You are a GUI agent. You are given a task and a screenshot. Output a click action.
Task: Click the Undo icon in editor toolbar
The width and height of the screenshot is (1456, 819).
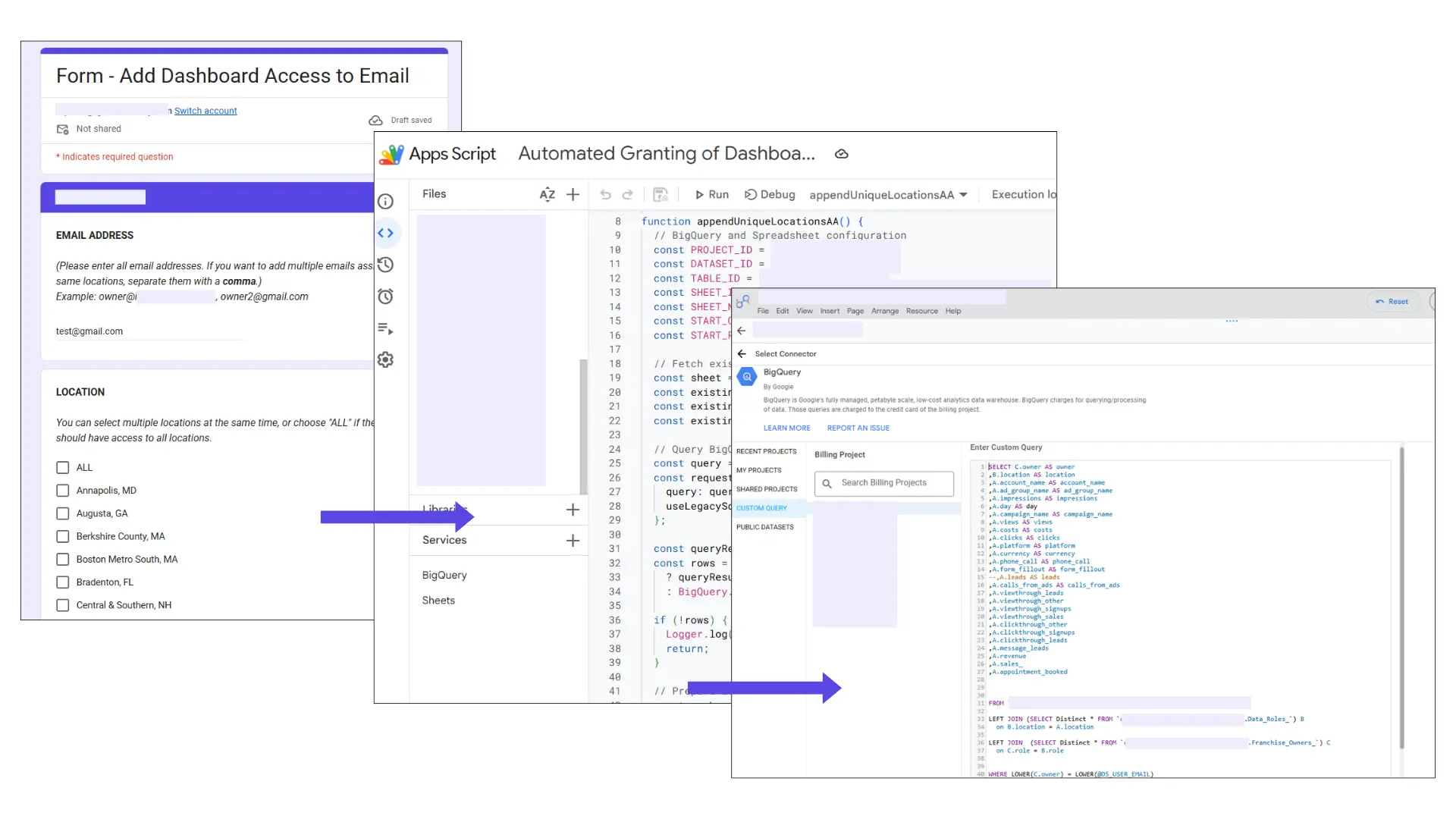click(605, 195)
